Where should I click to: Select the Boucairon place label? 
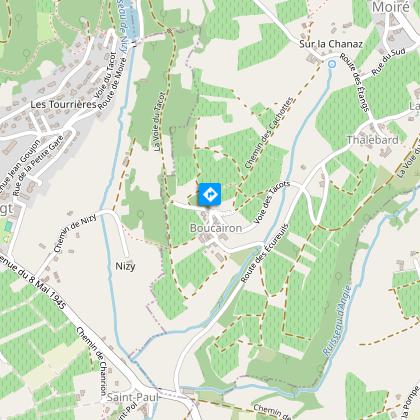coord(216,228)
